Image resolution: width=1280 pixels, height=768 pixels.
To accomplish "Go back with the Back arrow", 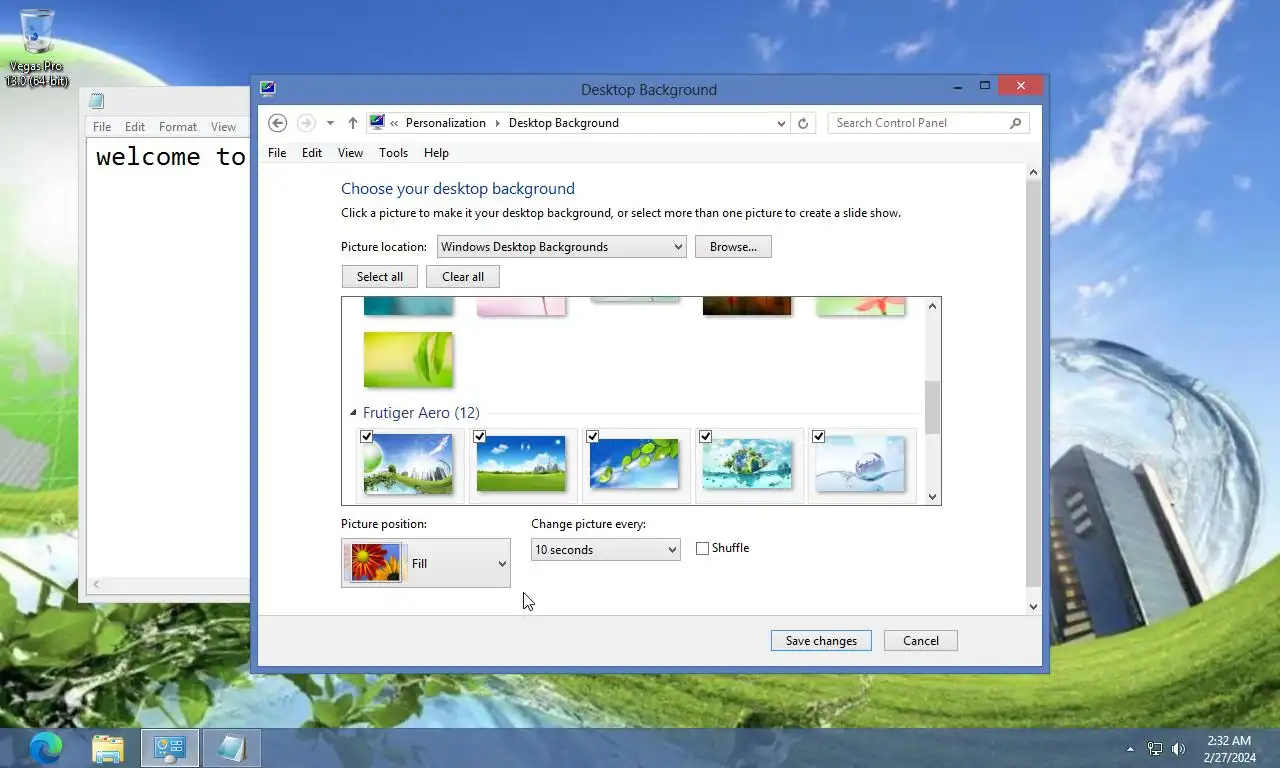I will [x=278, y=123].
